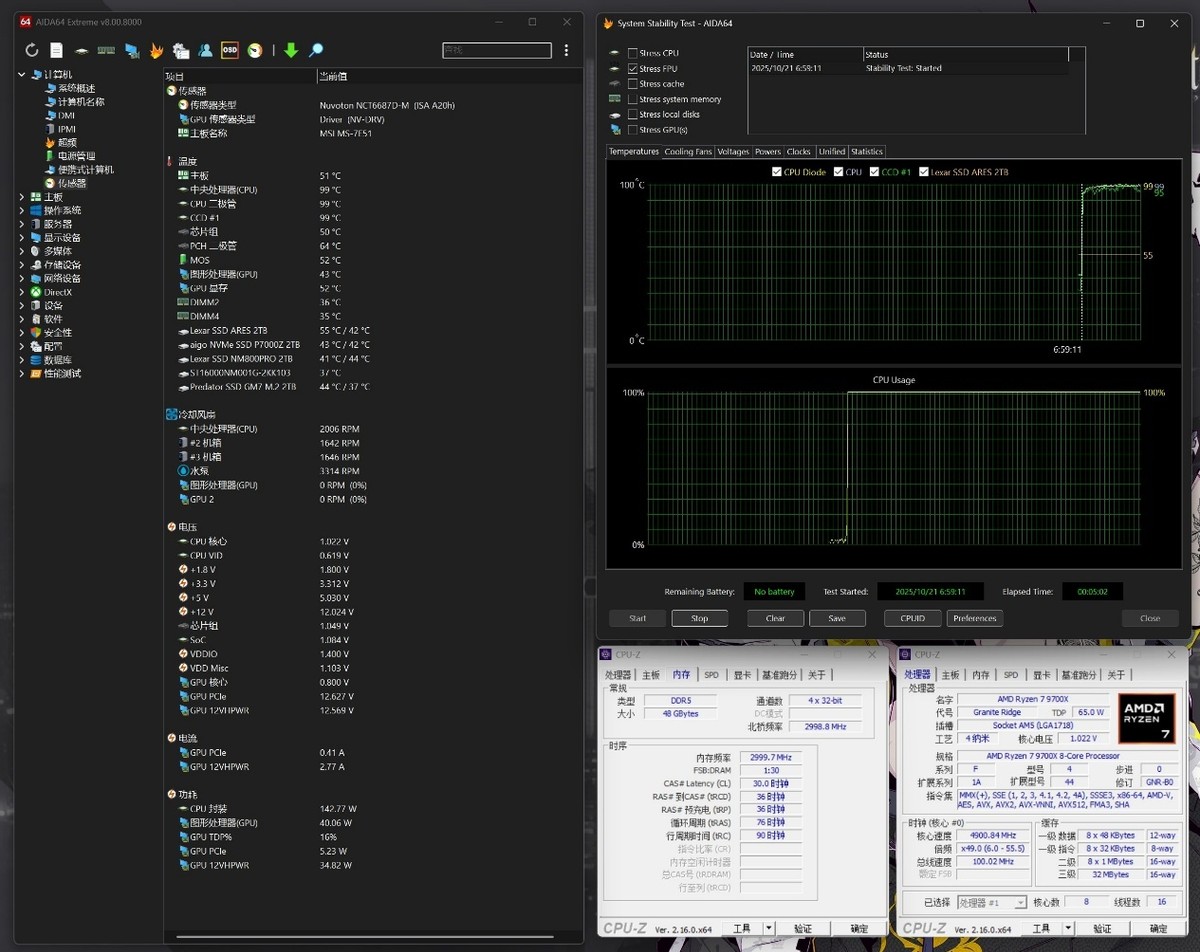Switch to the Cooling Fans tab
Image resolution: width=1200 pixels, height=952 pixels.
coord(688,152)
